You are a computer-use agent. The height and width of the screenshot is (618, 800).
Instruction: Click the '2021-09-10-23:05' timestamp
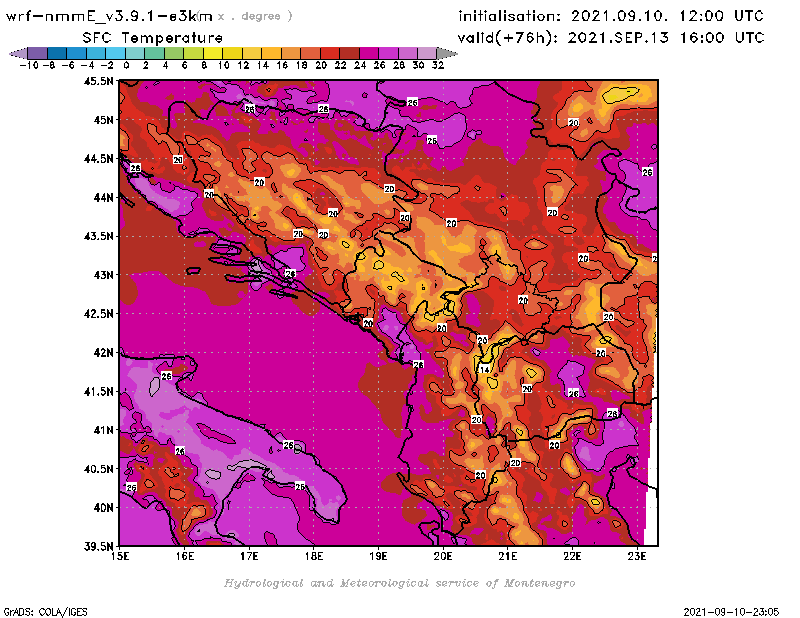tap(731, 612)
